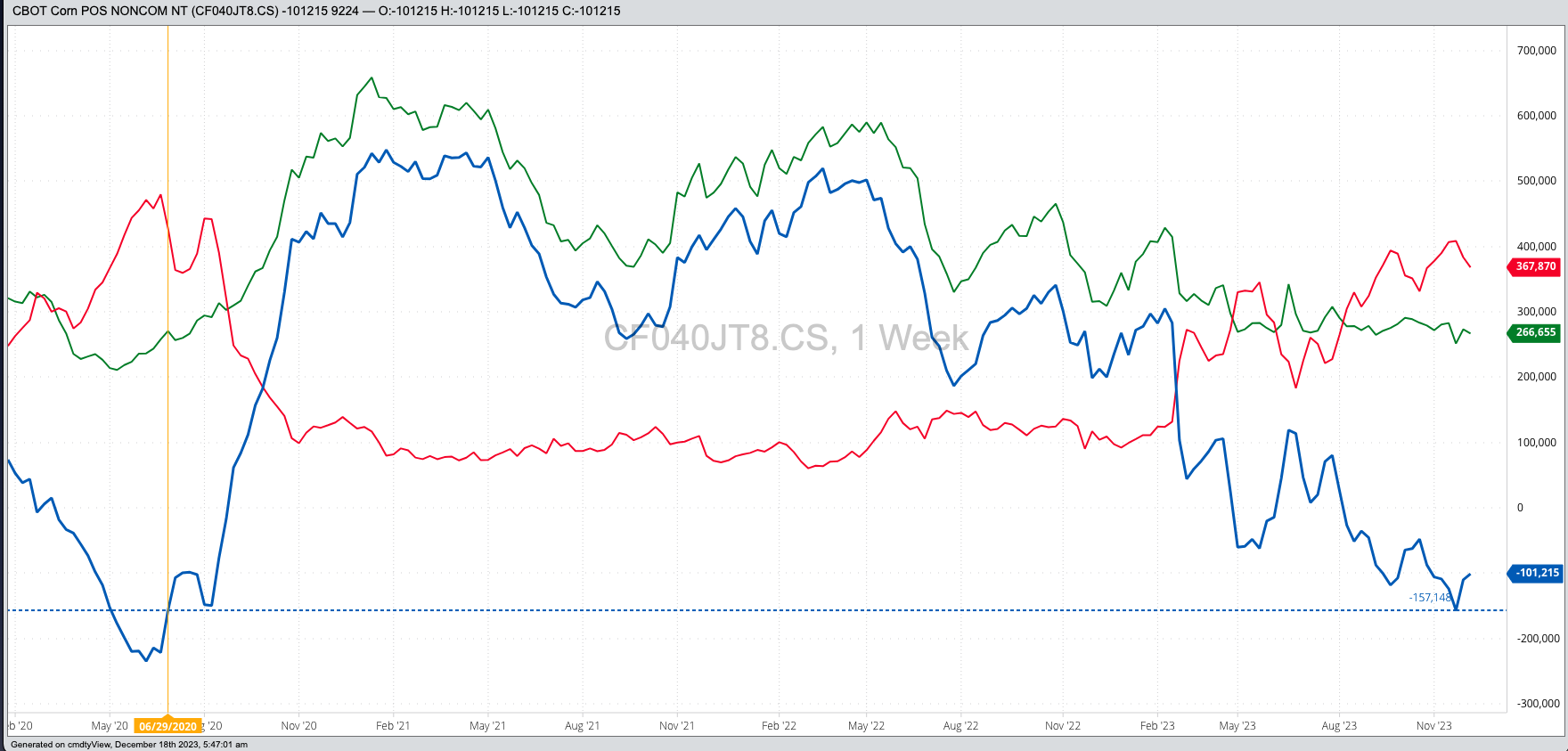
Task: Click the 500,000 y-axis label
Action: click(1536, 181)
